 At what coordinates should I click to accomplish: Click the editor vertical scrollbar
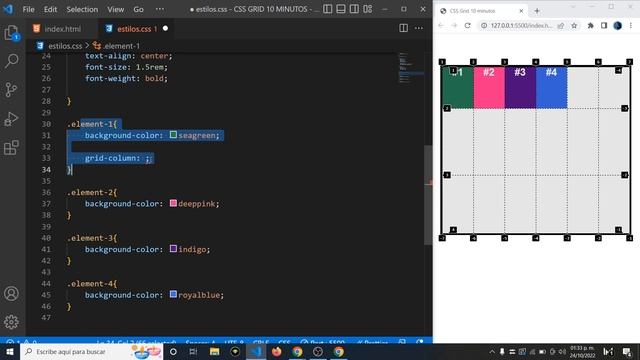[x=428, y=195]
